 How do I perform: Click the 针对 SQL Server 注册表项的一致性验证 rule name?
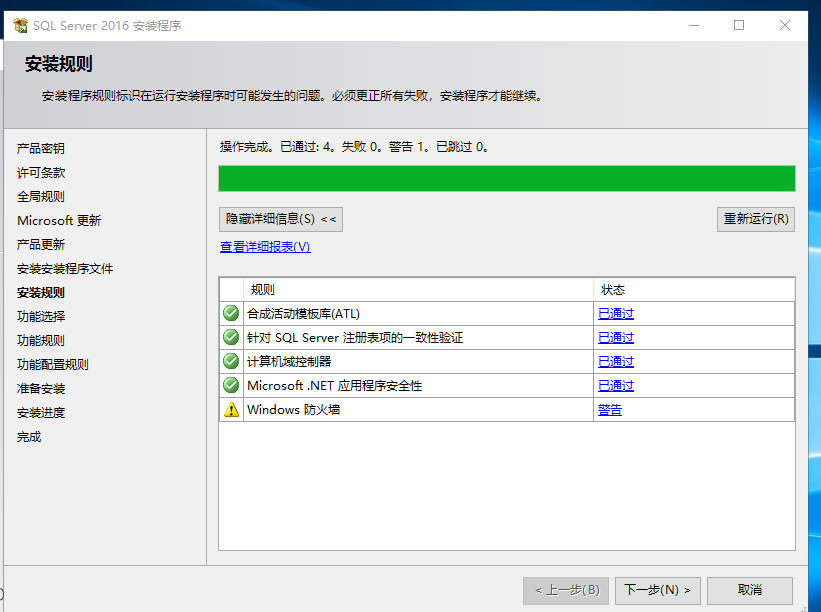[x=355, y=338]
